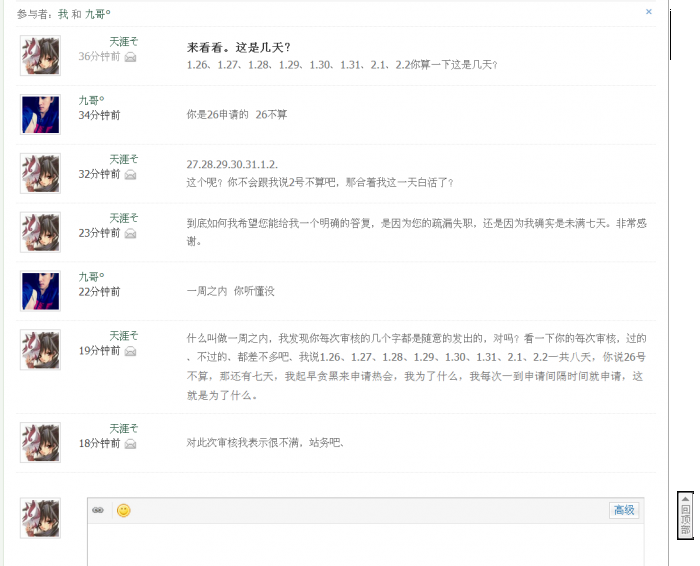
Task: Click 九哥 in the 参与者 participants header
Action: coord(98,14)
